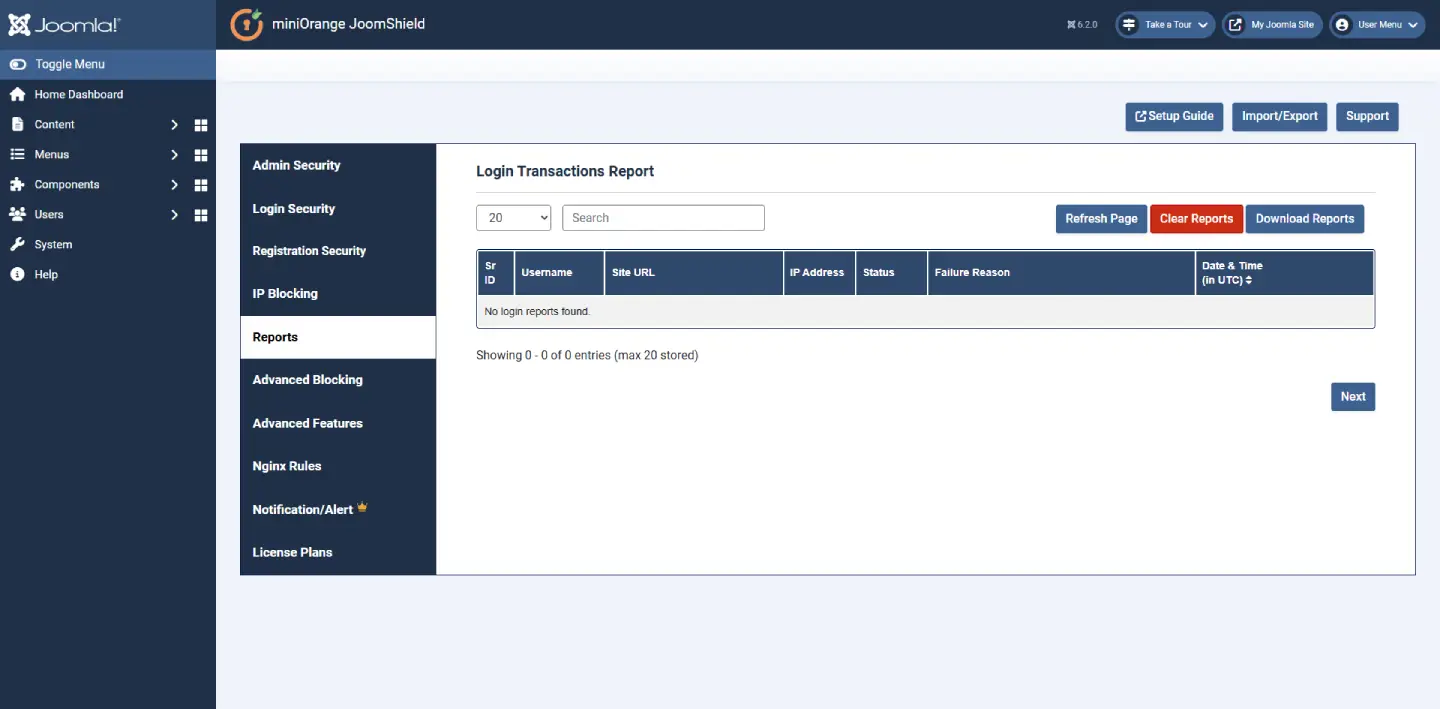Open the Notification/Alert tab
Screen dimensions: 1440x709
(338, 509)
